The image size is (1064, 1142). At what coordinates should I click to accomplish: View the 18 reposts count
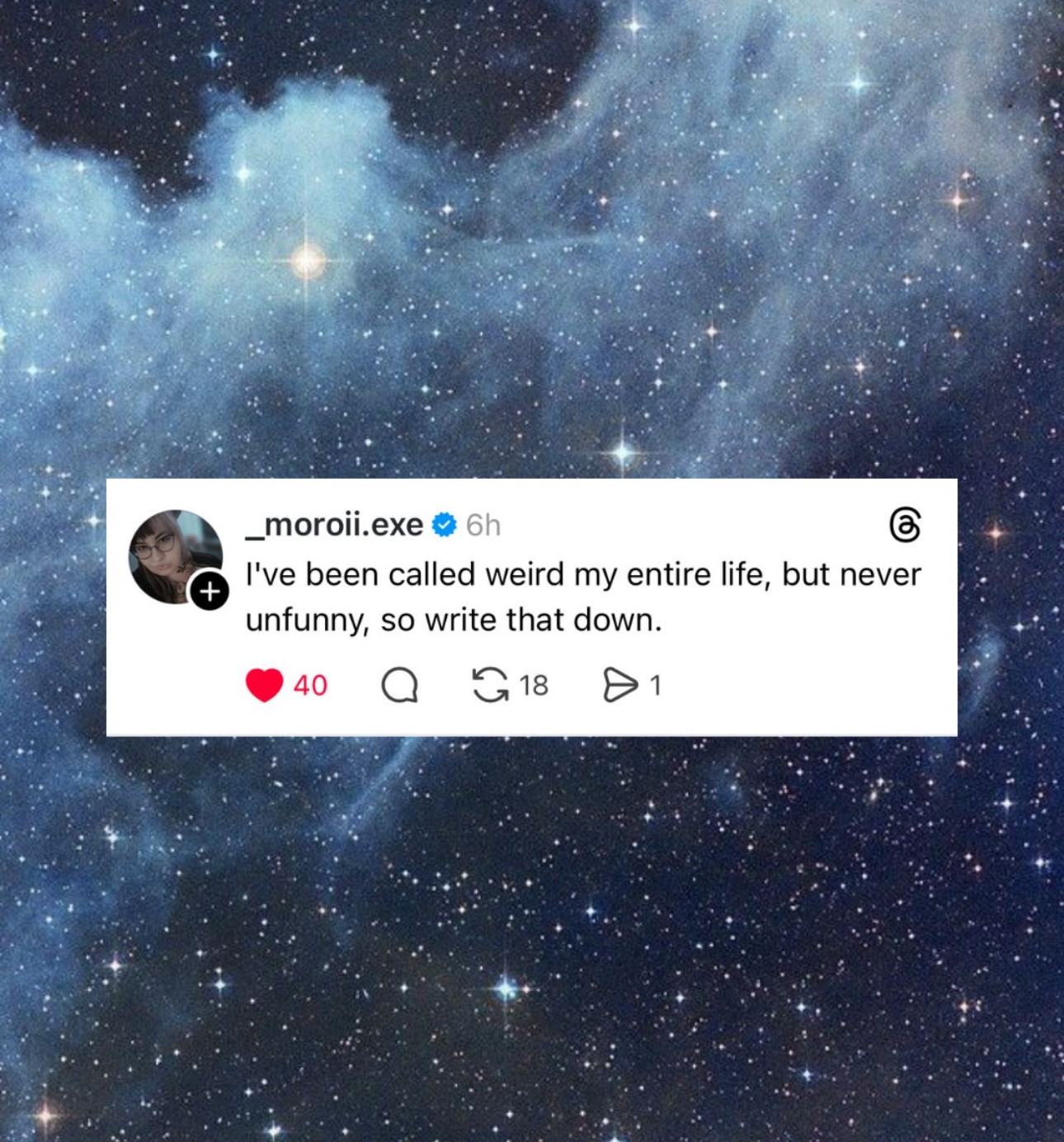tap(534, 685)
